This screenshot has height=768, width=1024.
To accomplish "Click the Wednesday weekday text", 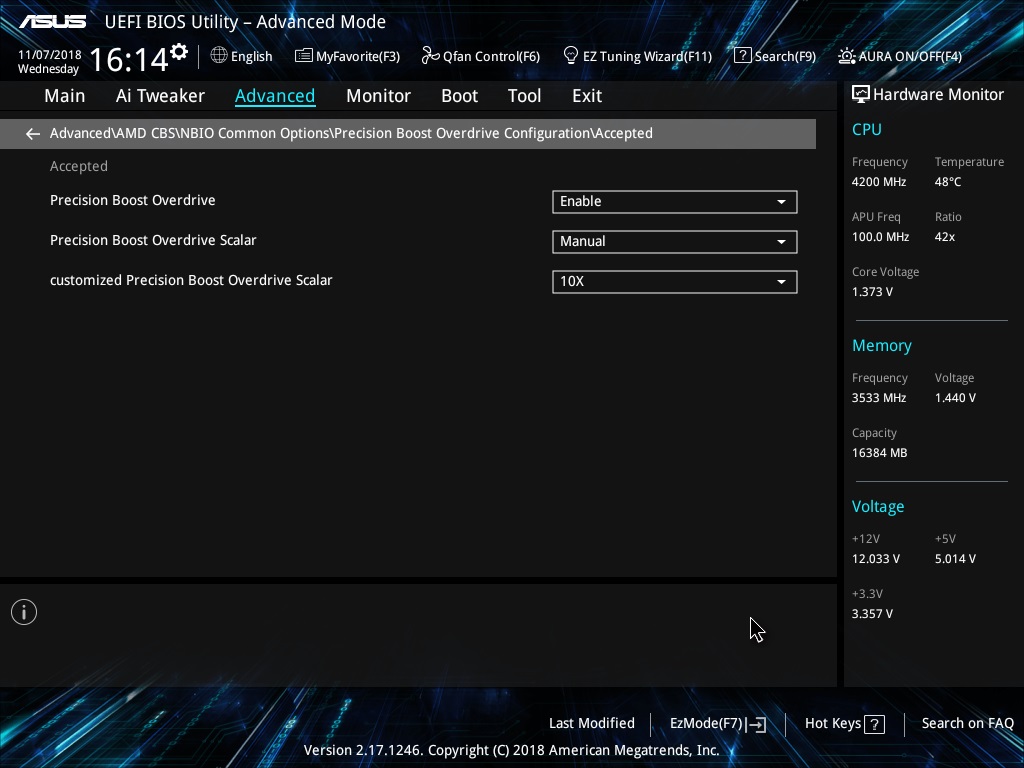I will pos(48,69).
